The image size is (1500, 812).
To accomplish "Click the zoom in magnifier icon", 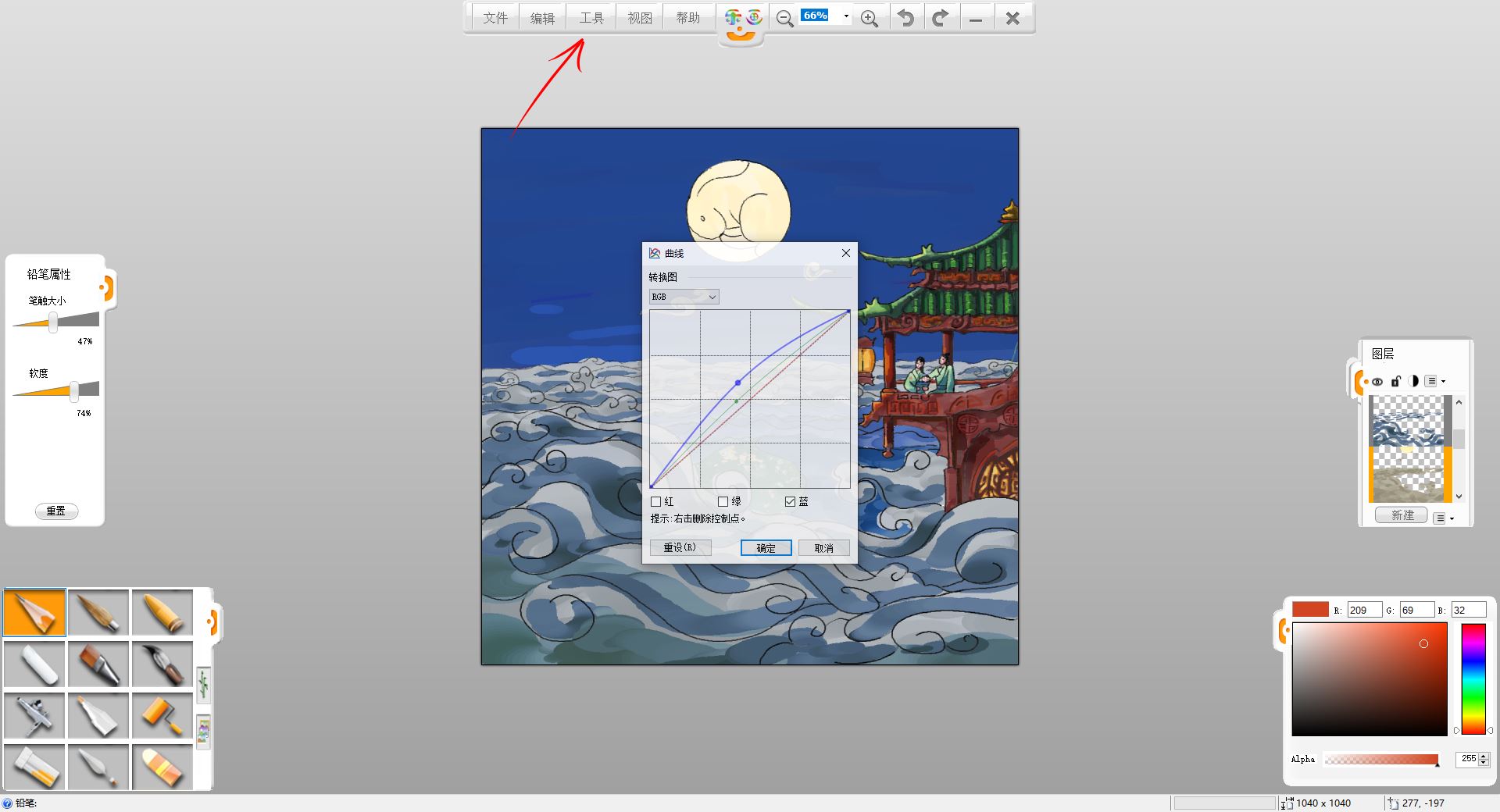I will click(869, 18).
